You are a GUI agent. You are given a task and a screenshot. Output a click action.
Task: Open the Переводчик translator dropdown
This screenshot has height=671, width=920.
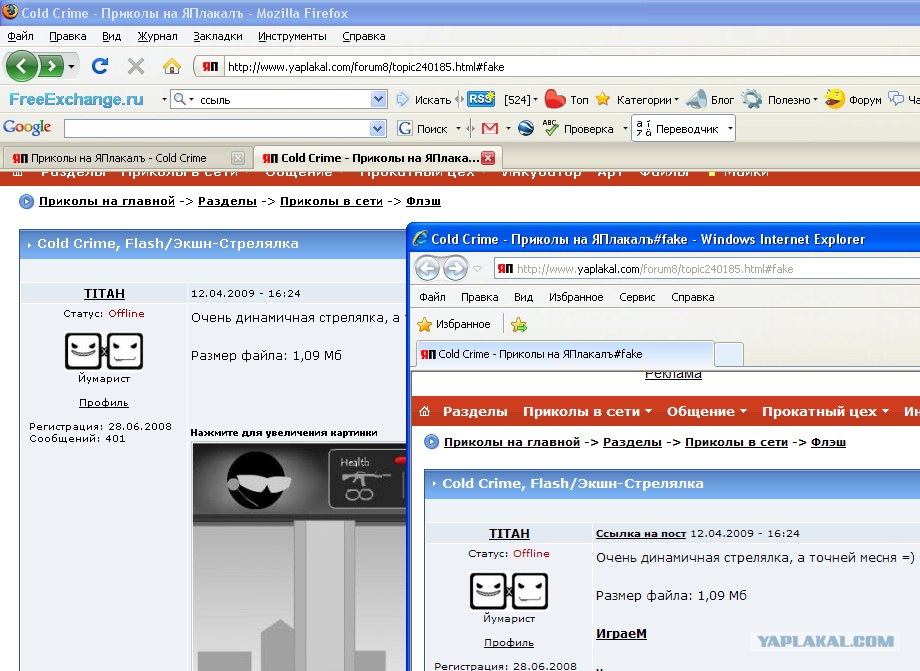[x=730, y=128]
